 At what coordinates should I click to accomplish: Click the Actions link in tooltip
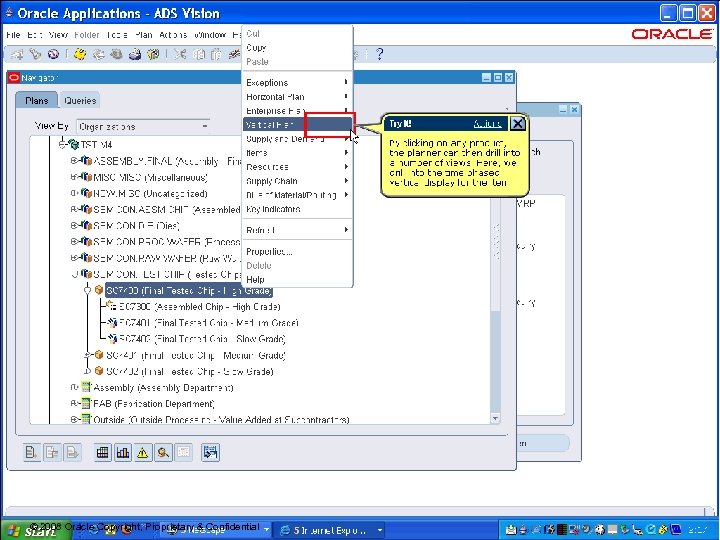(487, 124)
